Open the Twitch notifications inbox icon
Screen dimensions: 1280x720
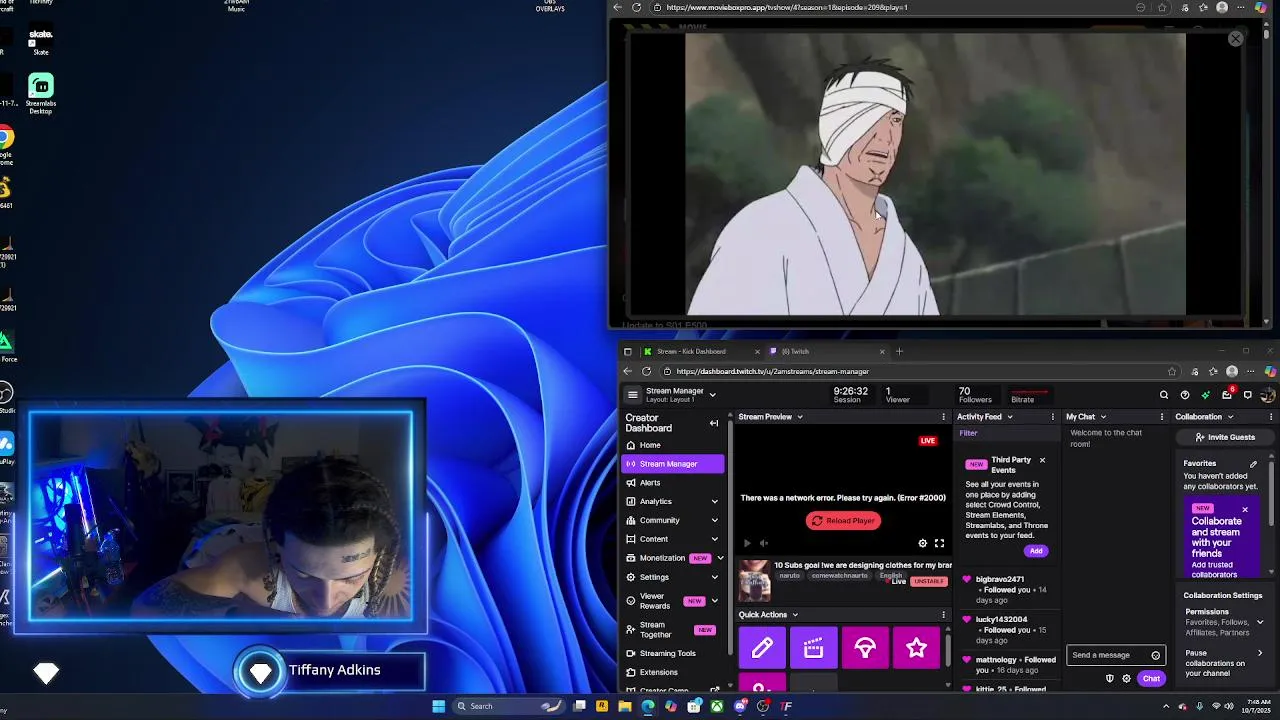pos(1227,395)
